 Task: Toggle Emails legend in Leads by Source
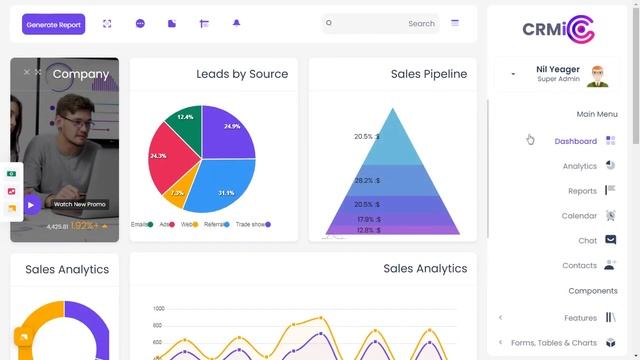(x=142, y=224)
